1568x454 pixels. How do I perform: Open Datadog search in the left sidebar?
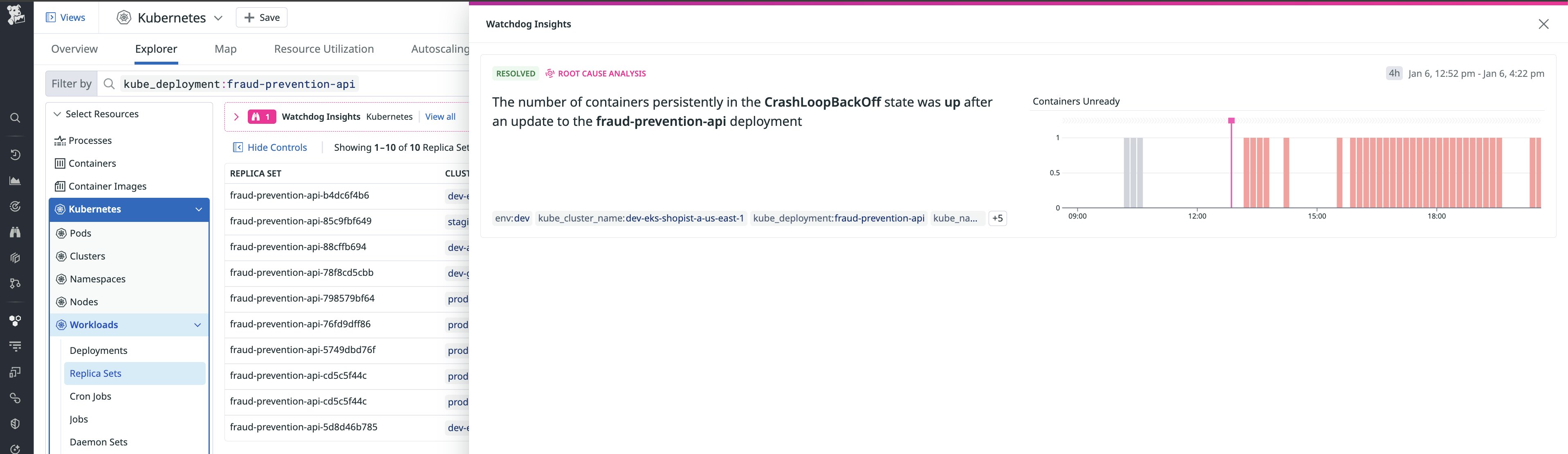tap(15, 117)
